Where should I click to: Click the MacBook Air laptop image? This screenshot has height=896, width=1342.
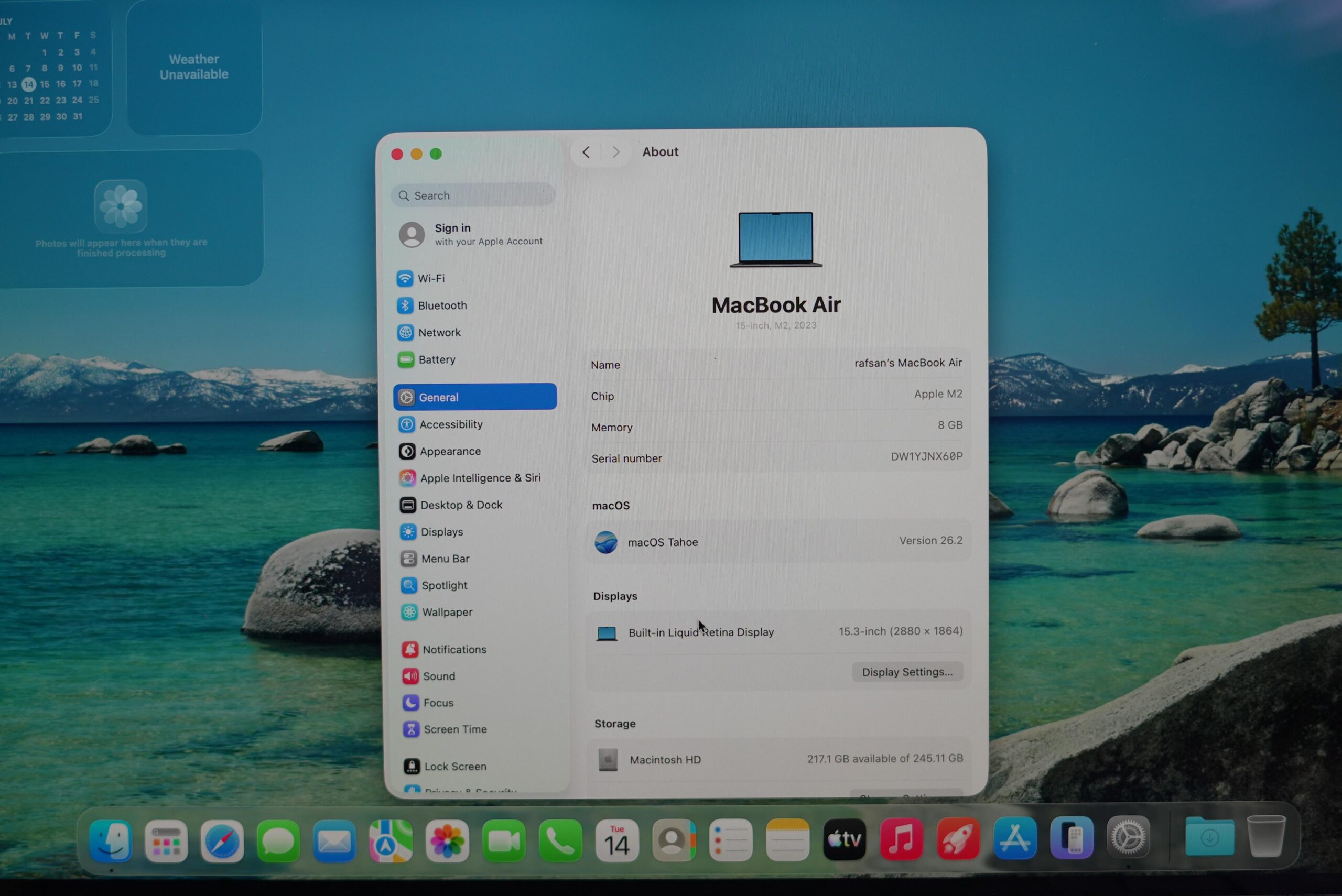click(776, 240)
